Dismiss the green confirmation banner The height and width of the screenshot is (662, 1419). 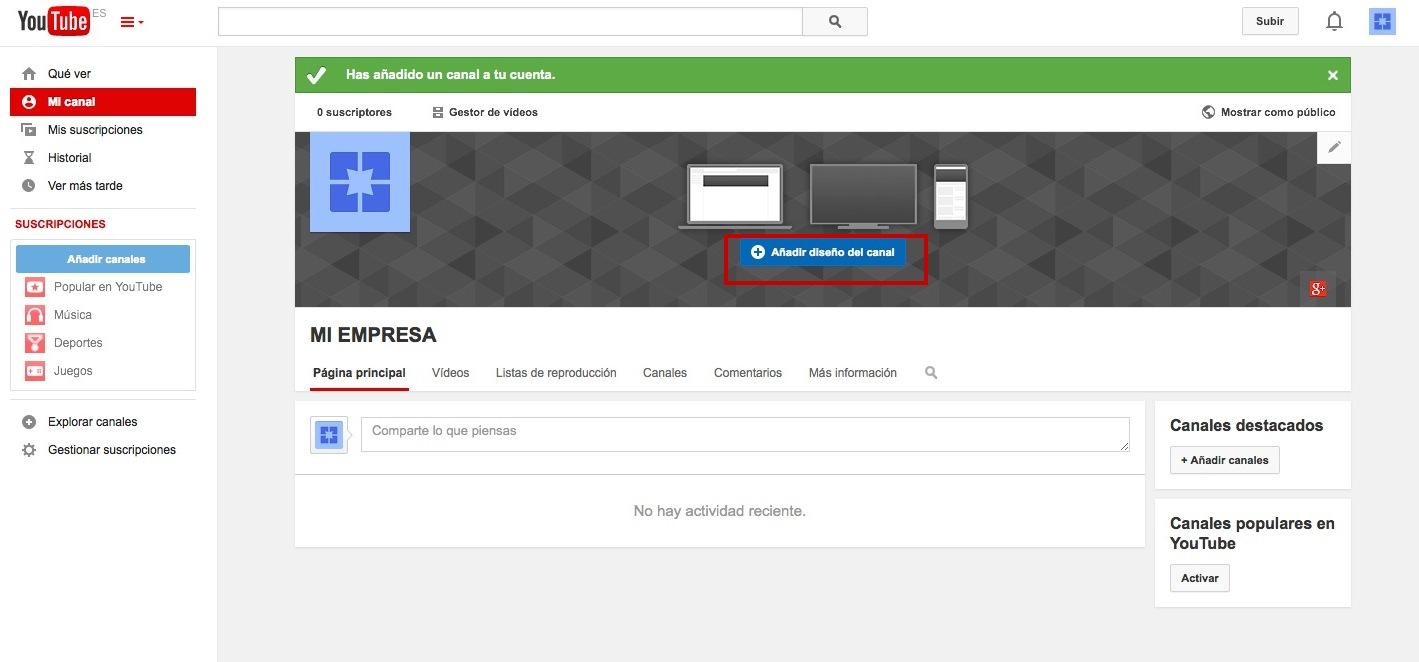(x=1332, y=75)
